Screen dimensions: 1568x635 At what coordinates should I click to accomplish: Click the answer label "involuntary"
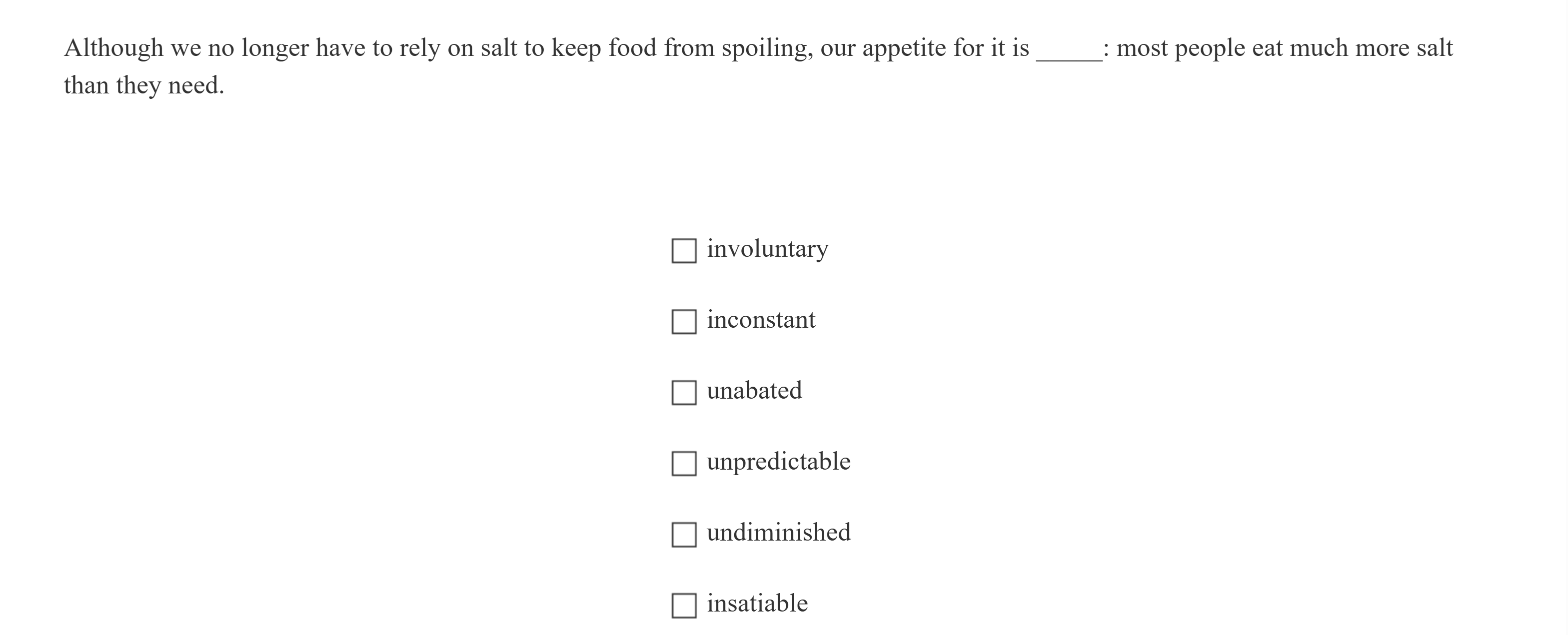767,249
